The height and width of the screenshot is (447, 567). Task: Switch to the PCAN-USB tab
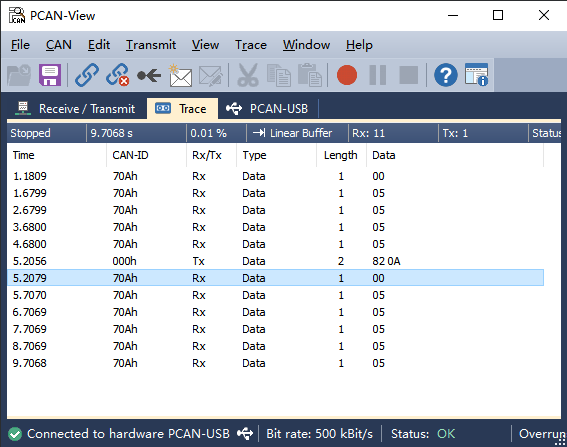pyautogui.click(x=268, y=108)
